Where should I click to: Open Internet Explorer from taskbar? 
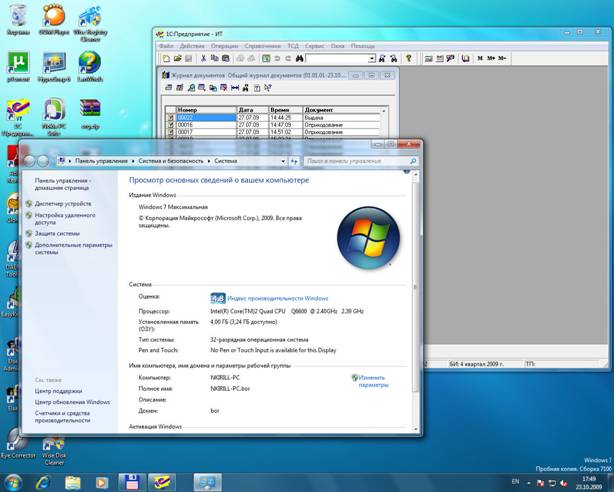pos(42,483)
